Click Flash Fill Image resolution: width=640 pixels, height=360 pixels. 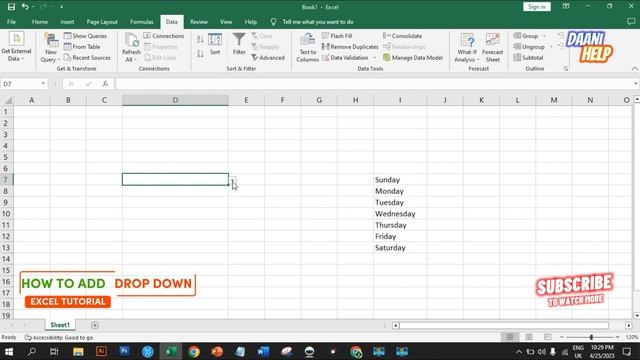337,36
